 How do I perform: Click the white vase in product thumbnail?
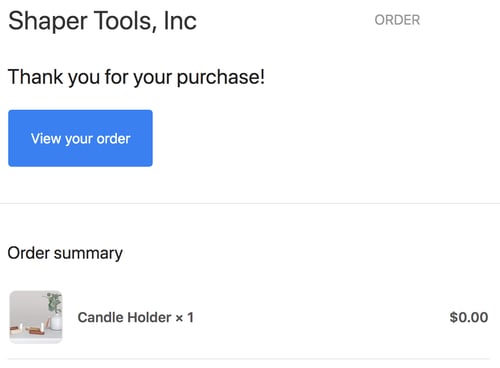coord(56,321)
